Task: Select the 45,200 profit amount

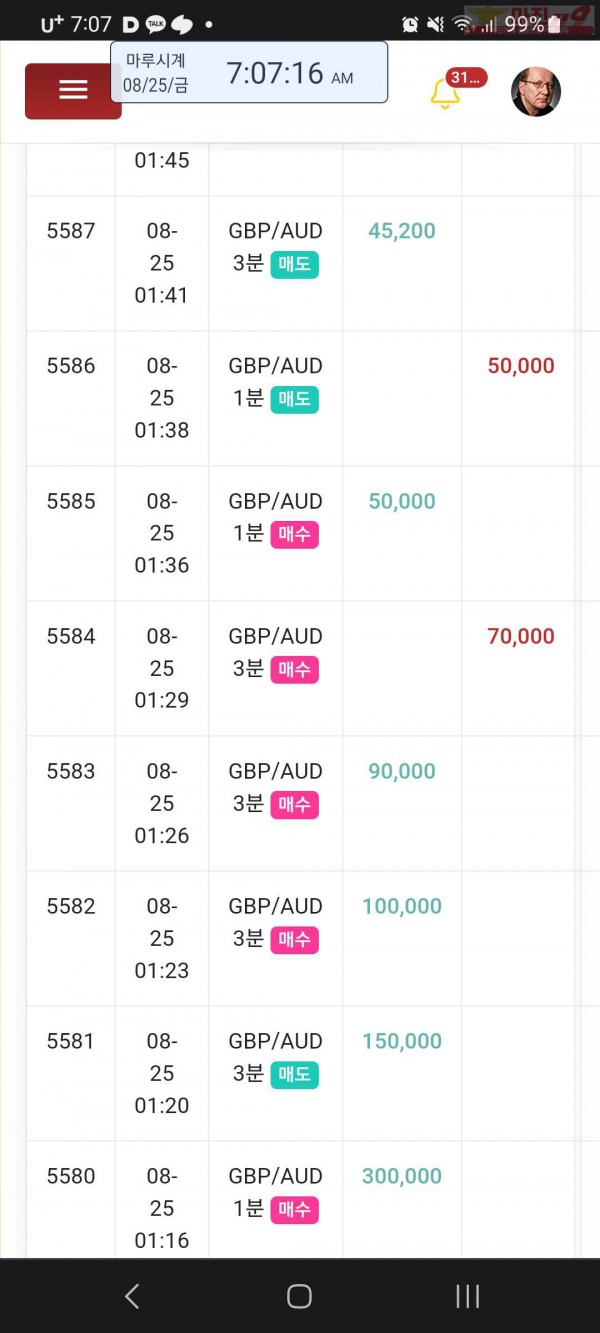Action: tap(402, 231)
